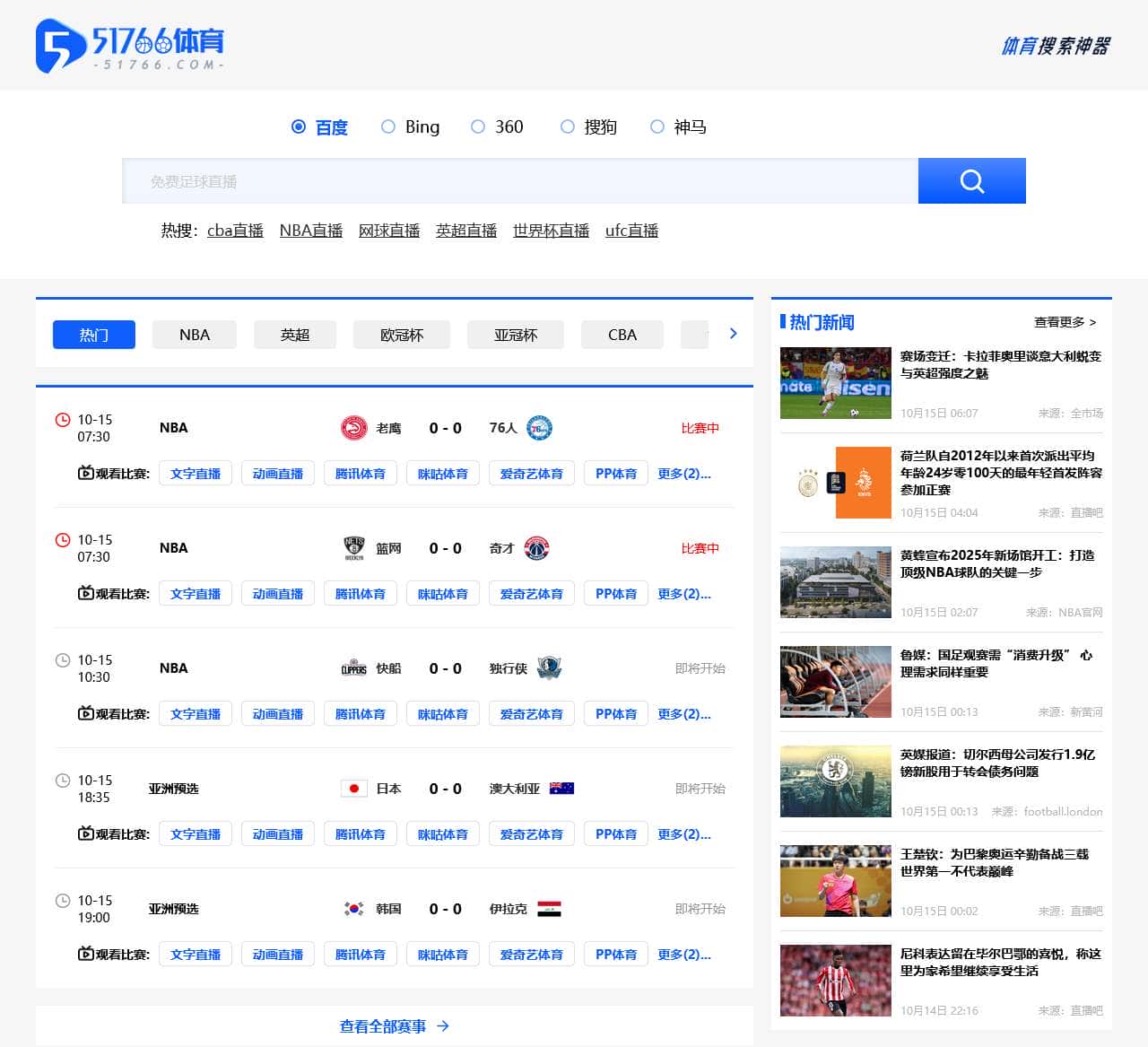
Task: Click the search input field
Action: [520, 181]
